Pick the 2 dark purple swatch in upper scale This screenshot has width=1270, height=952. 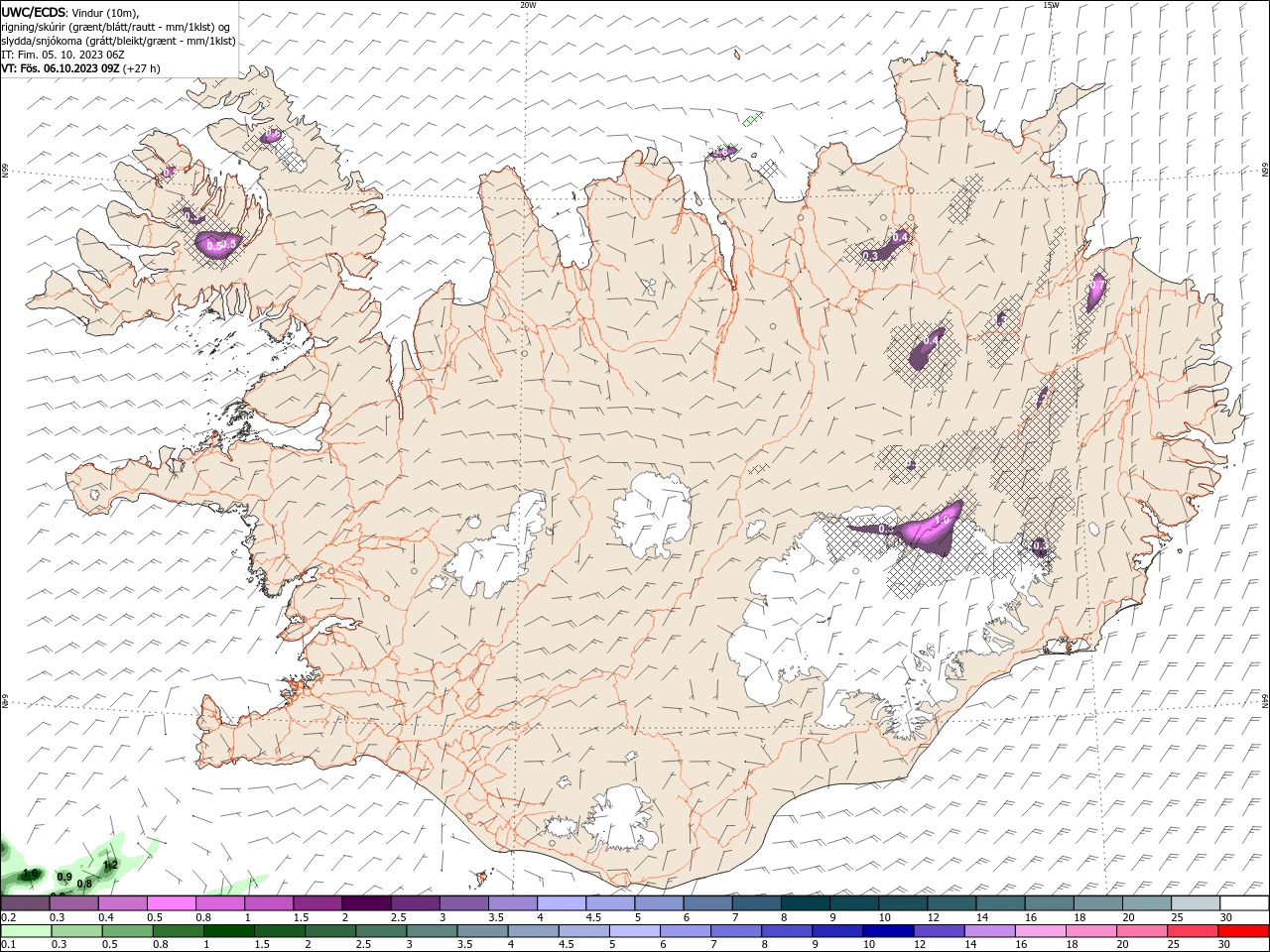tap(366, 903)
